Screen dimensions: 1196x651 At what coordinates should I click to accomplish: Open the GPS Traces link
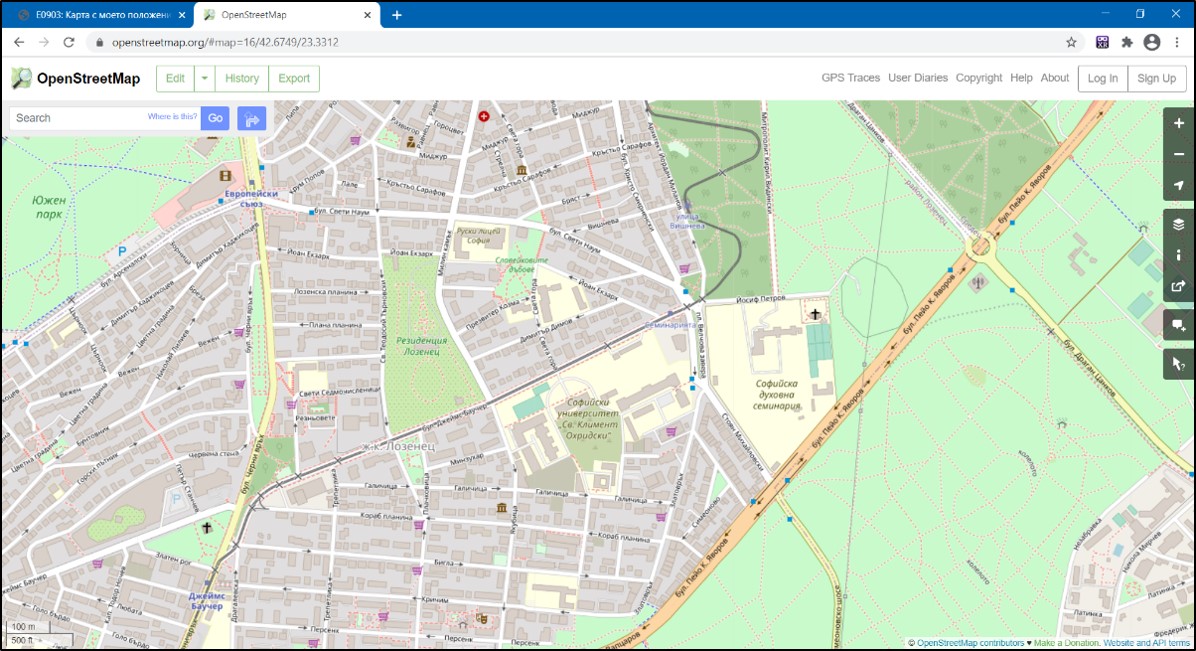pyautogui.click(x=850, y=78)
